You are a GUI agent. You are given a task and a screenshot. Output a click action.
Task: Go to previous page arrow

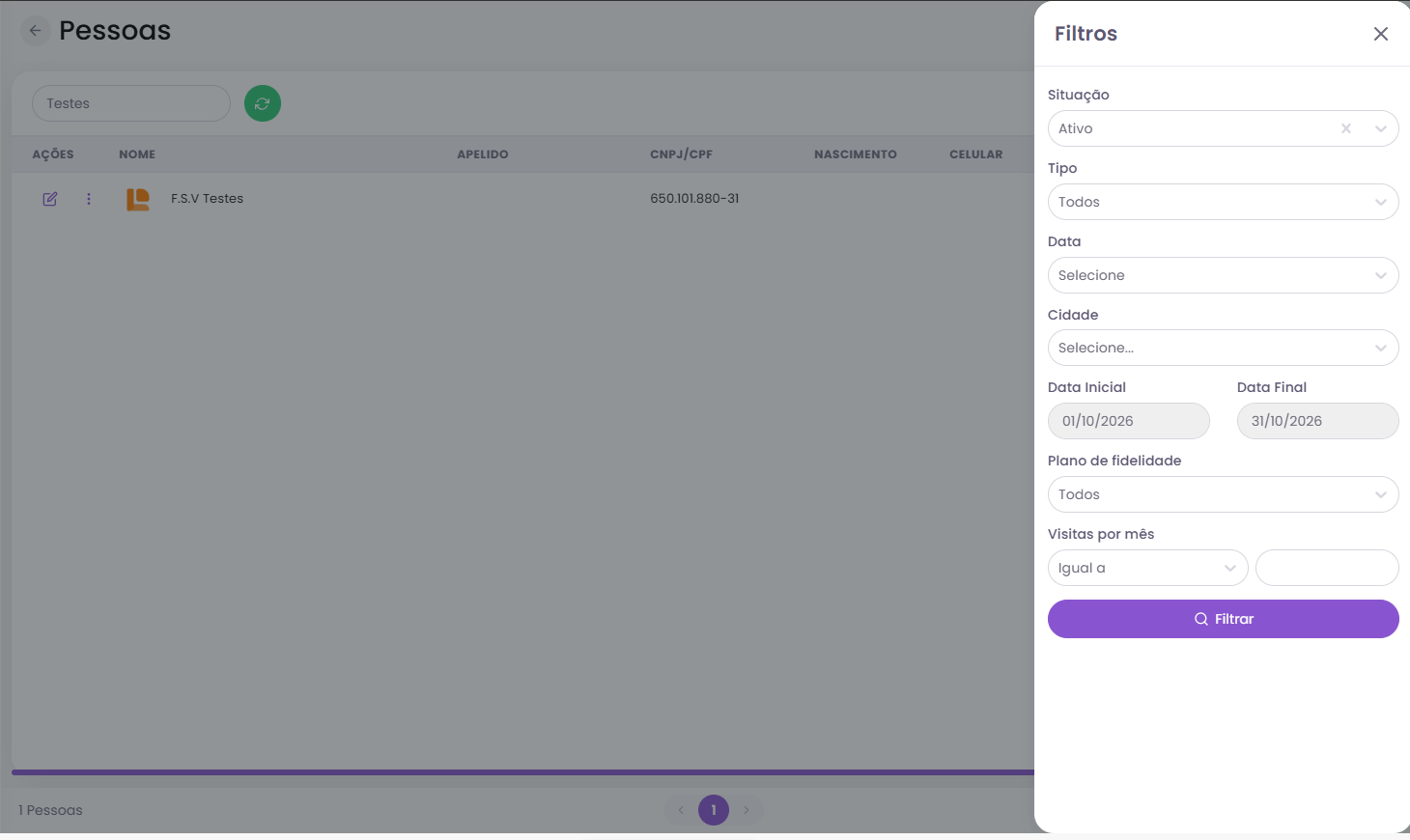pyautogui.click(x=681, y=810)
